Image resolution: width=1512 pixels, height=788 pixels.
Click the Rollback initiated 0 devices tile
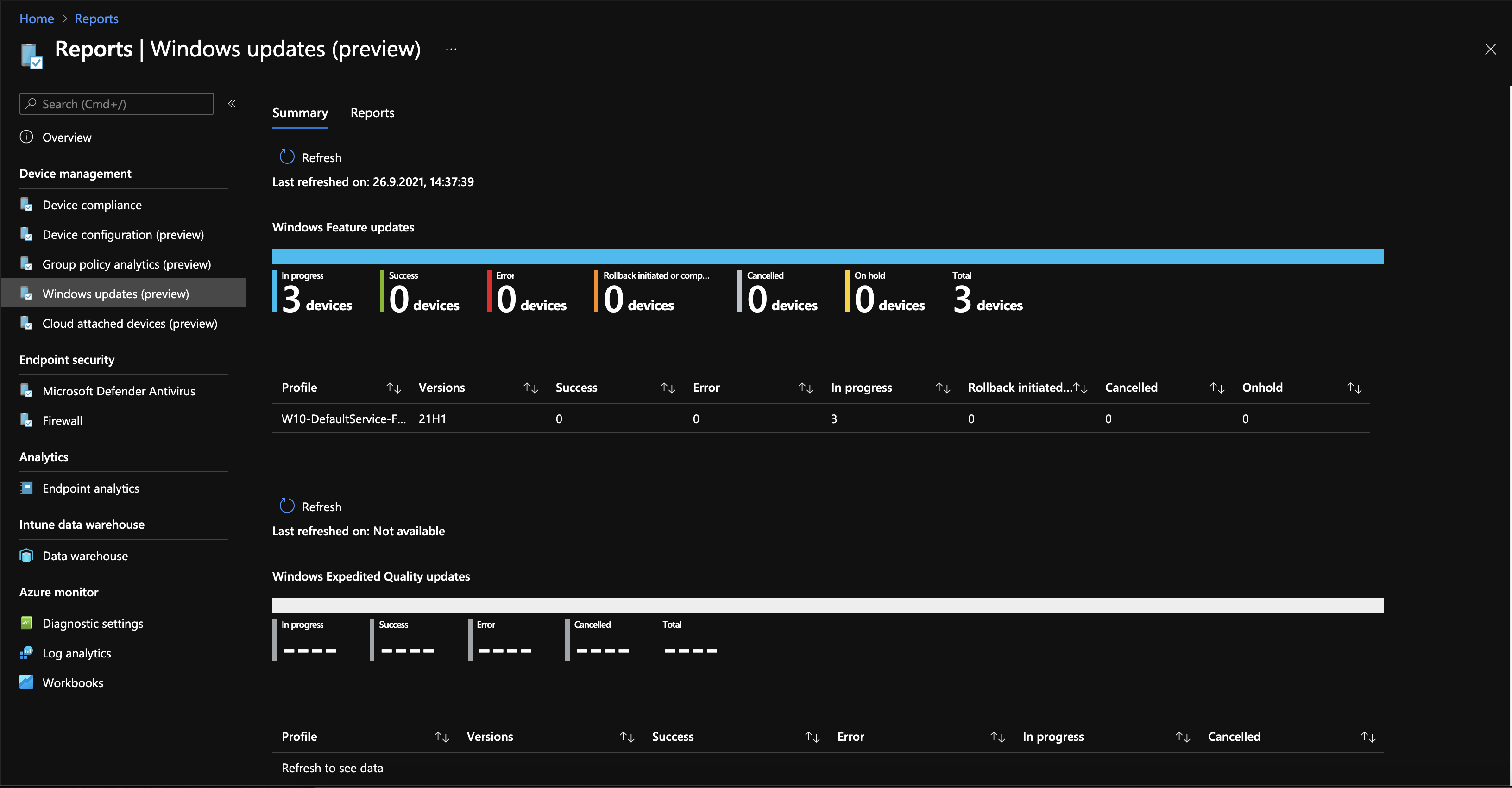point(653,292)
